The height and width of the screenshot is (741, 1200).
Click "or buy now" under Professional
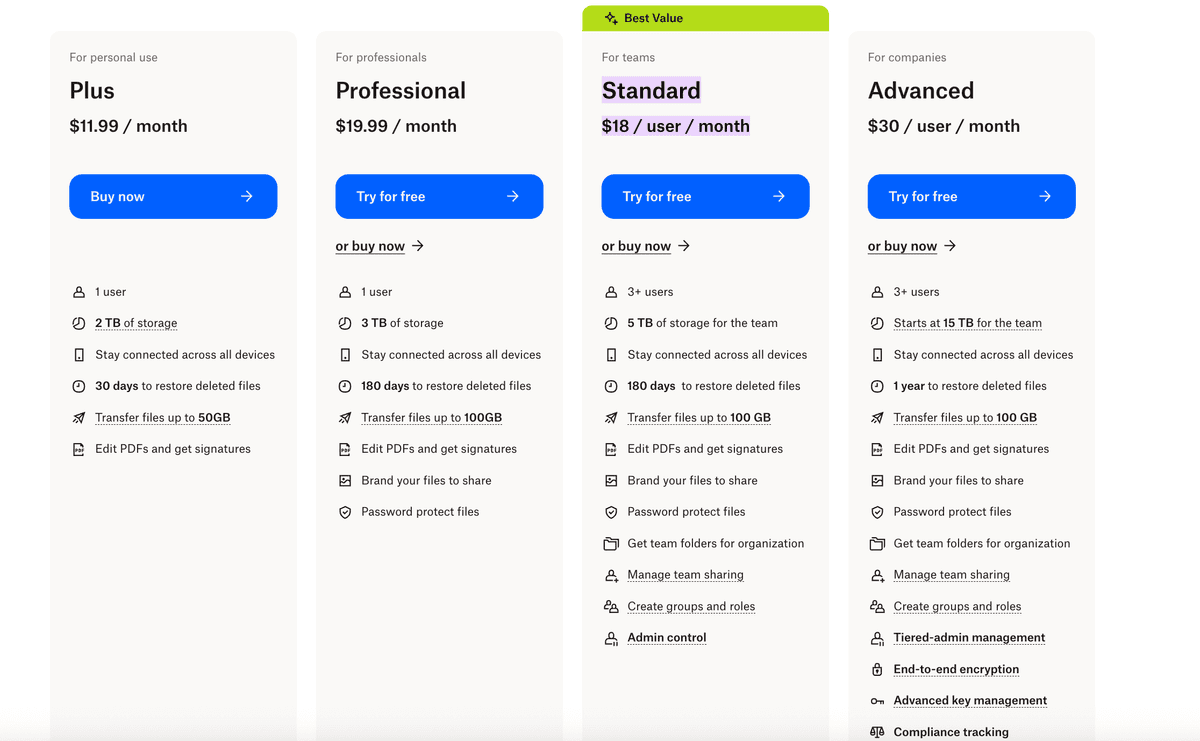[371, 246]
